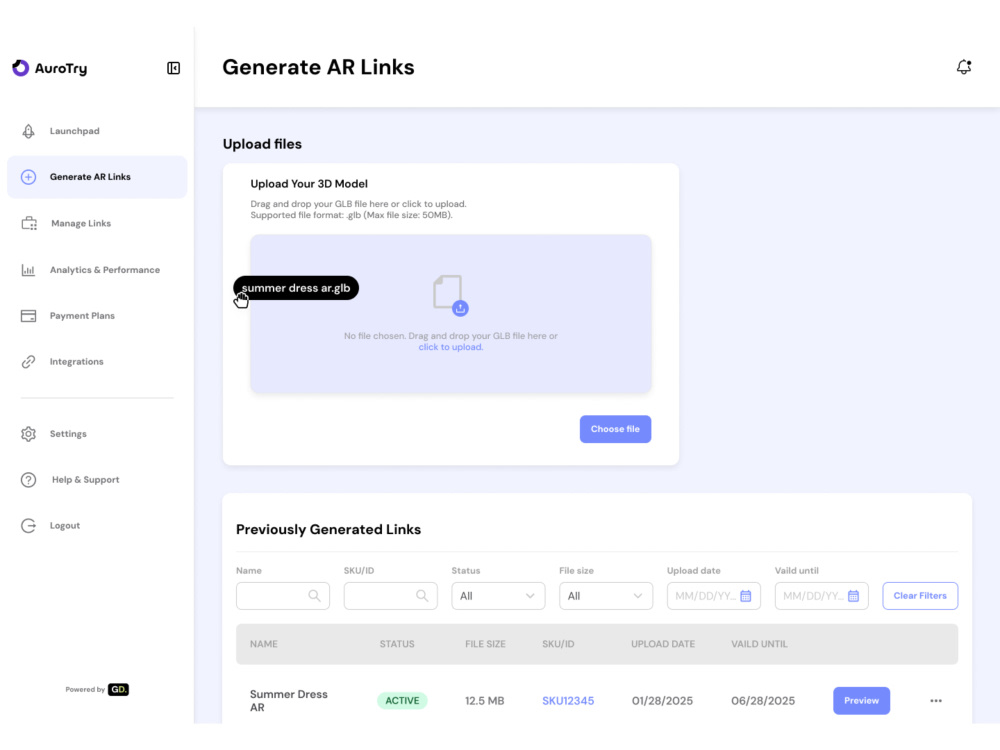Click the Launchpad rocket icon
Image resolution: width=1000 pixels, height=750 pixels.
28,131
